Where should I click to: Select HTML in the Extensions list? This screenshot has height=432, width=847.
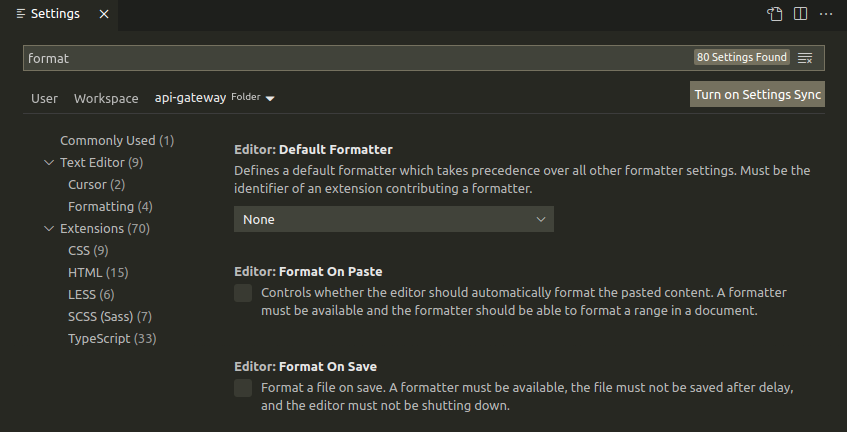coord(98,272)
